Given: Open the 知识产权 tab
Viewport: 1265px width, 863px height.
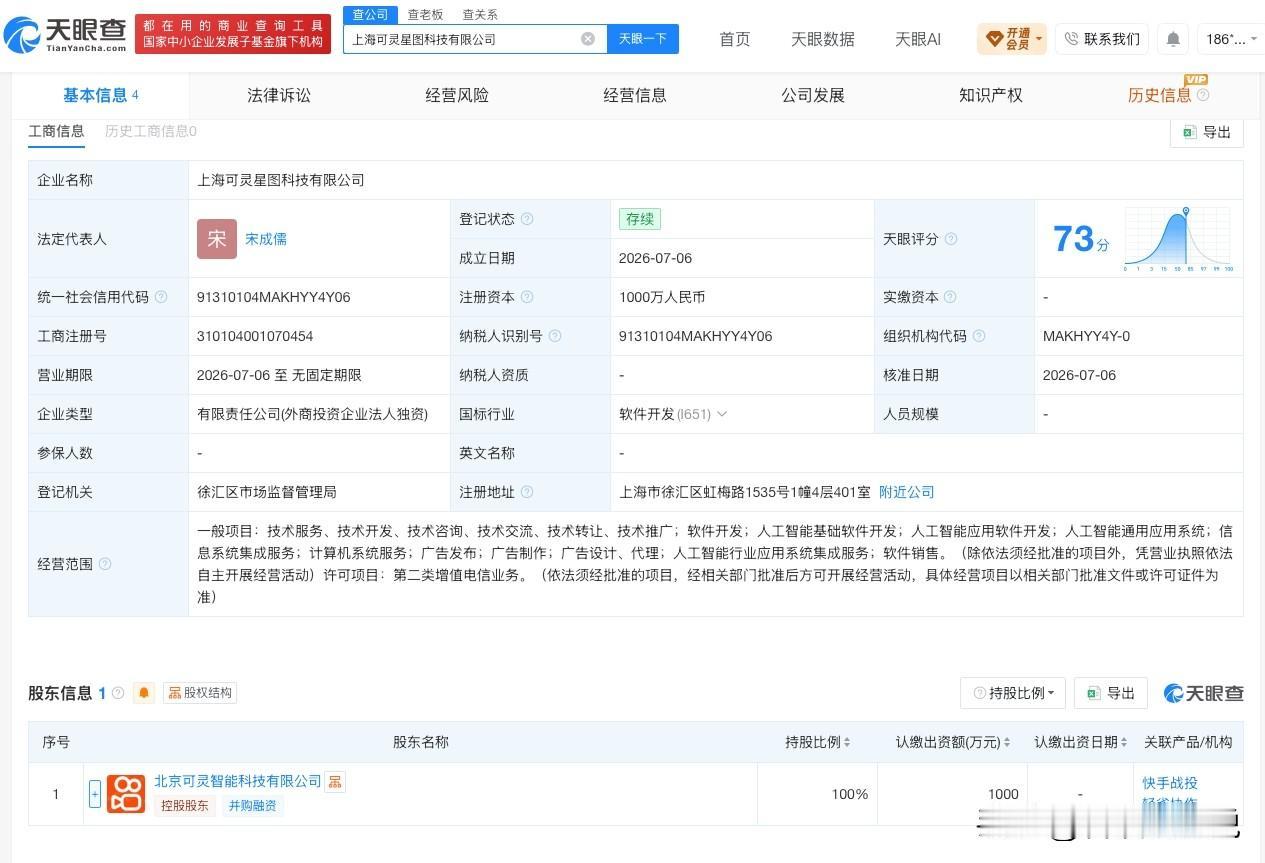Looking at the screenshot, I should 991,95.
